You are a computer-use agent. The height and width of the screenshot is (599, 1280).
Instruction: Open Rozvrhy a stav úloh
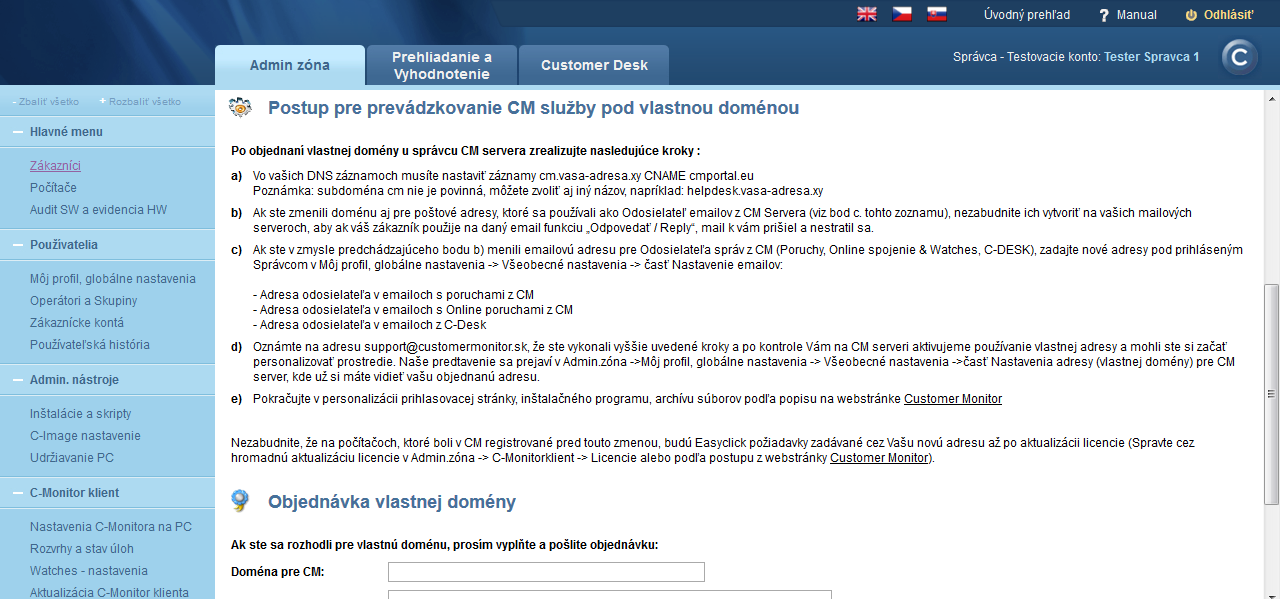coord(82,549)
